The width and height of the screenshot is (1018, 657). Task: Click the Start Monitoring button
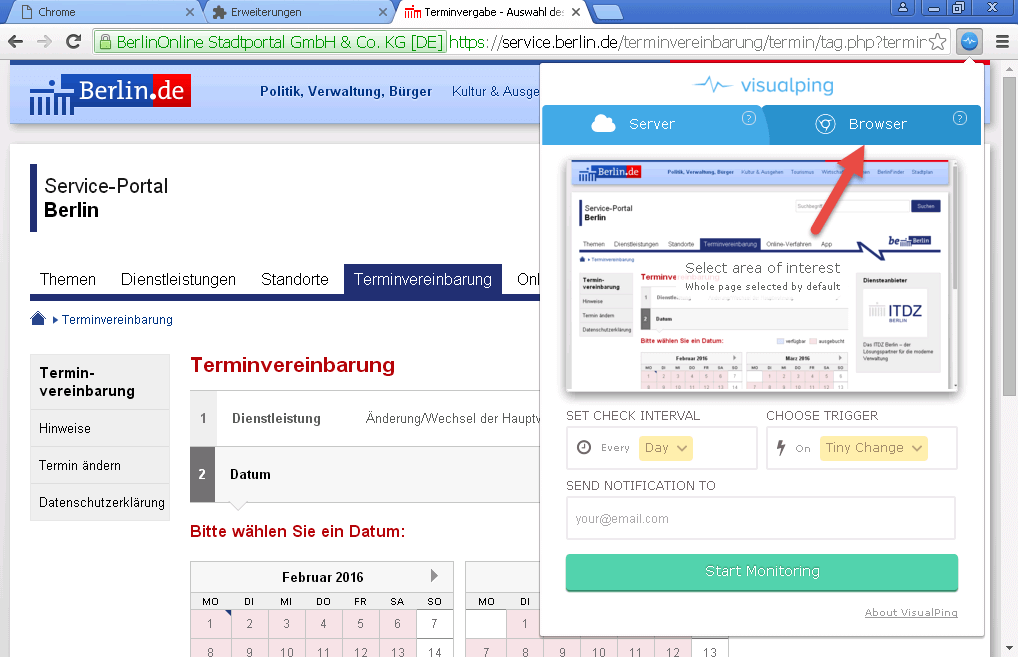pyautogui.click(x=762, y=572)
